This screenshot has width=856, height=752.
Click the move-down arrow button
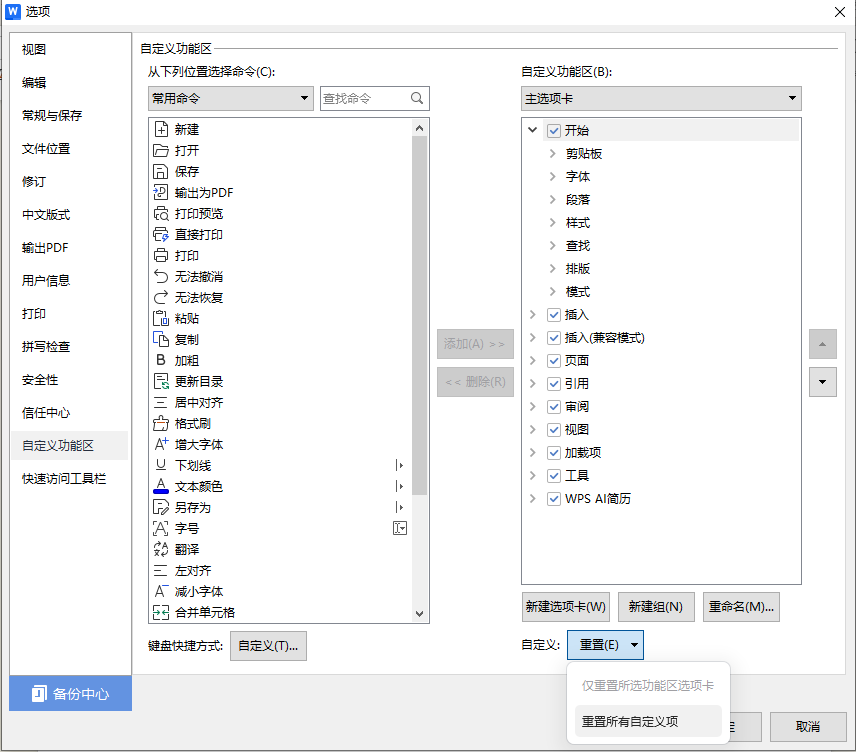click(x=822, y=382)
